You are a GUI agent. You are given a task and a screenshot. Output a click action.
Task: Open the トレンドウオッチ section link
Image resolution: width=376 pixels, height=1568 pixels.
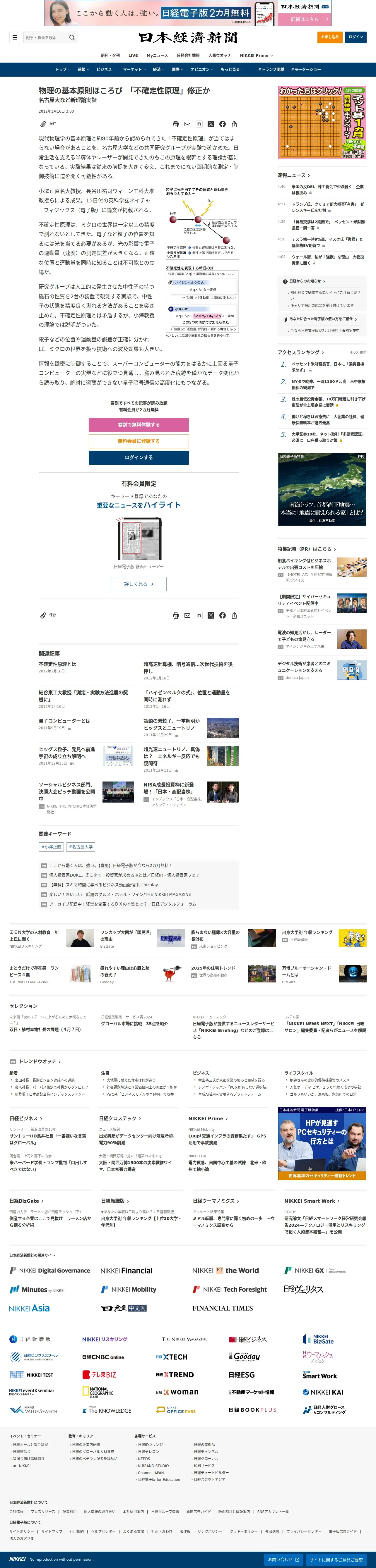[39, 1061]
